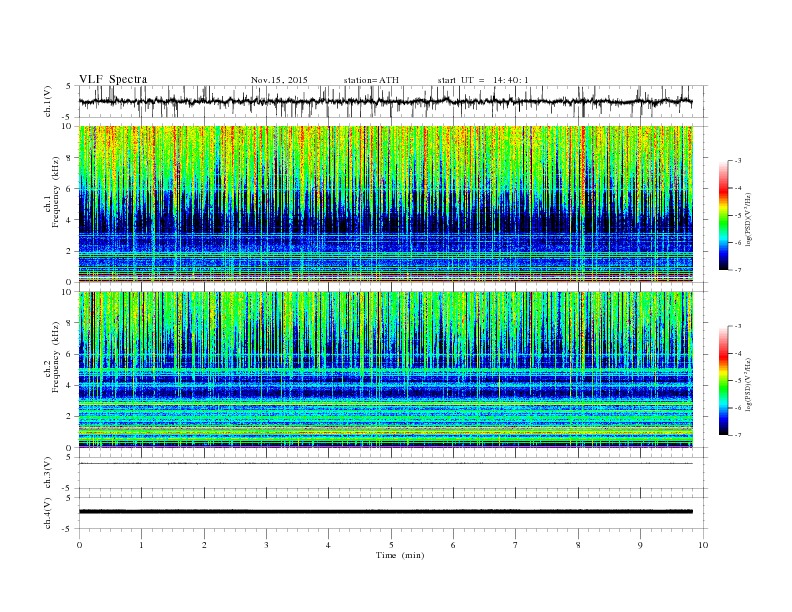792x612 pixels.
Task: Click the "-4" label on ch.2 colorbar
Action: click(737, 353)
